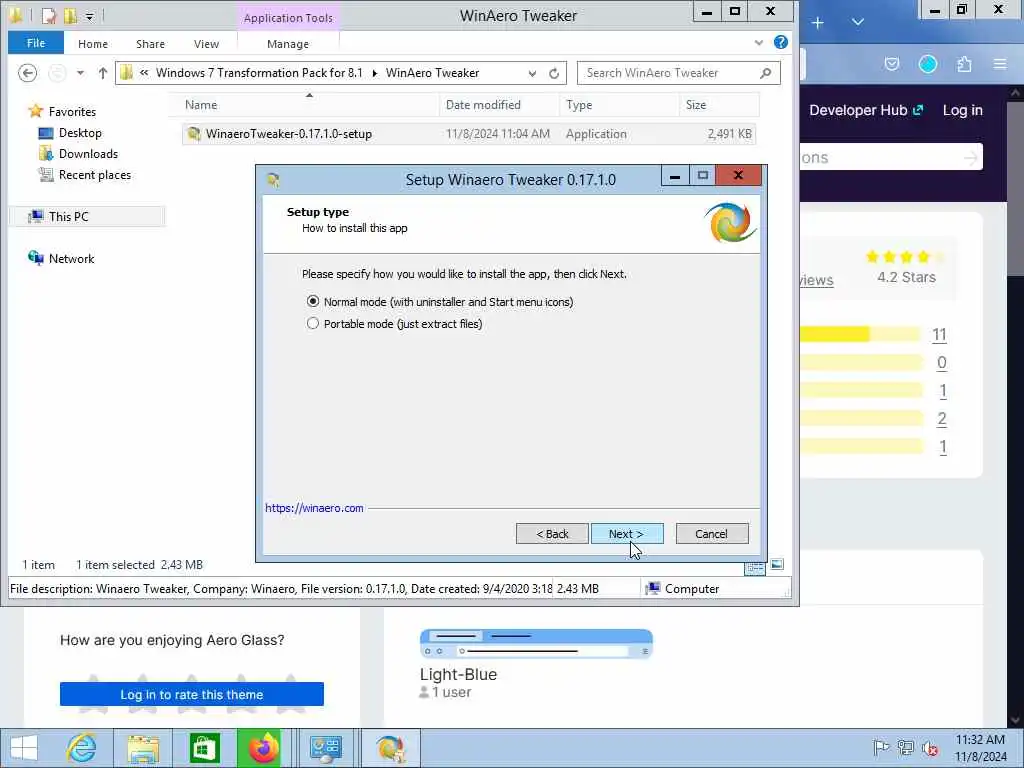Open File Explorer taskbar icon
The width and height of the screenshot is (1024, 768).
[143, 748]
